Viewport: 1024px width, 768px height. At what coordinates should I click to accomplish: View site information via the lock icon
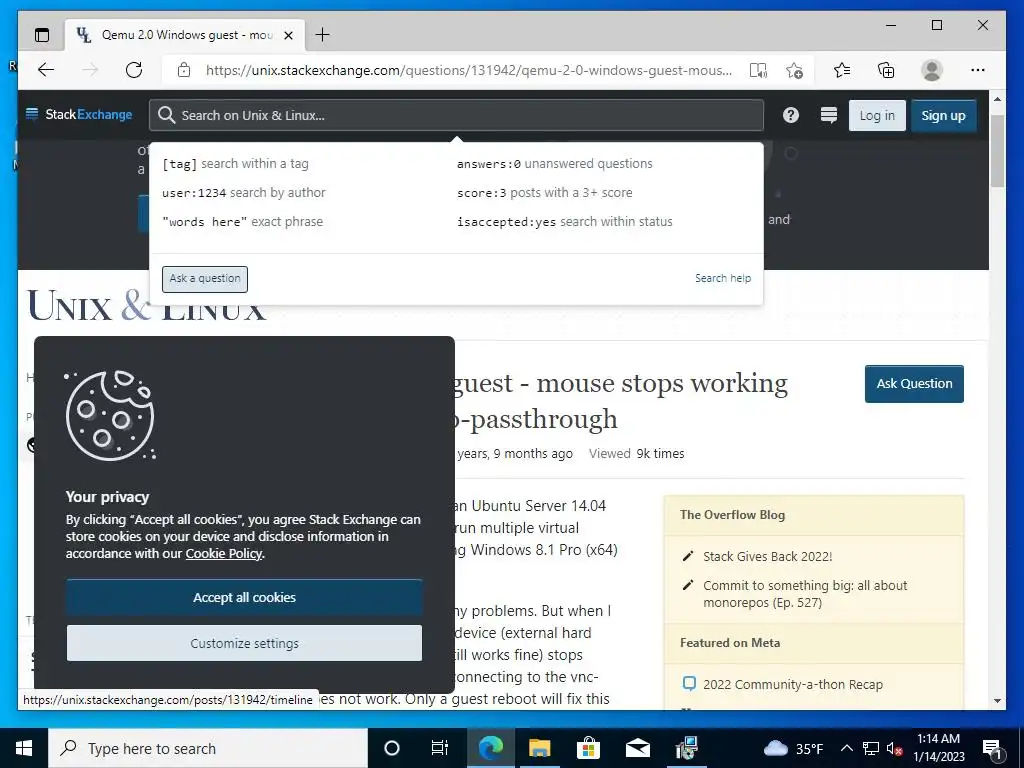click(x=184, y=70)
